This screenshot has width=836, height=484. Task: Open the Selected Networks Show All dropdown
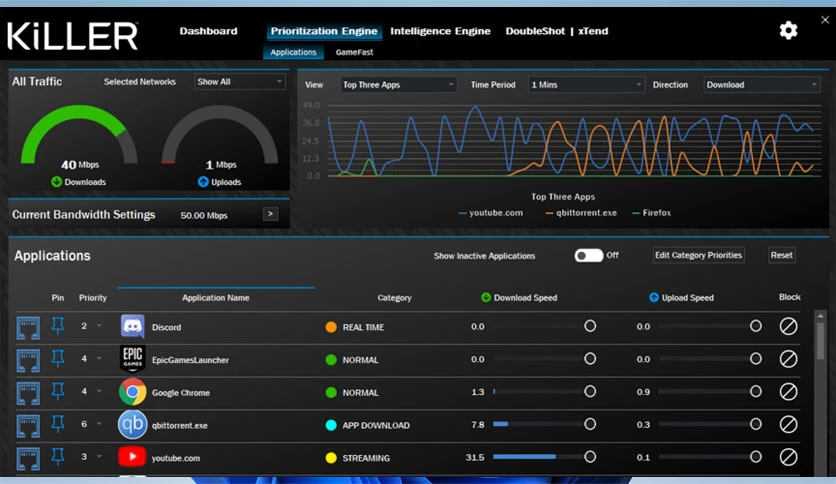(x=239, y=82)
